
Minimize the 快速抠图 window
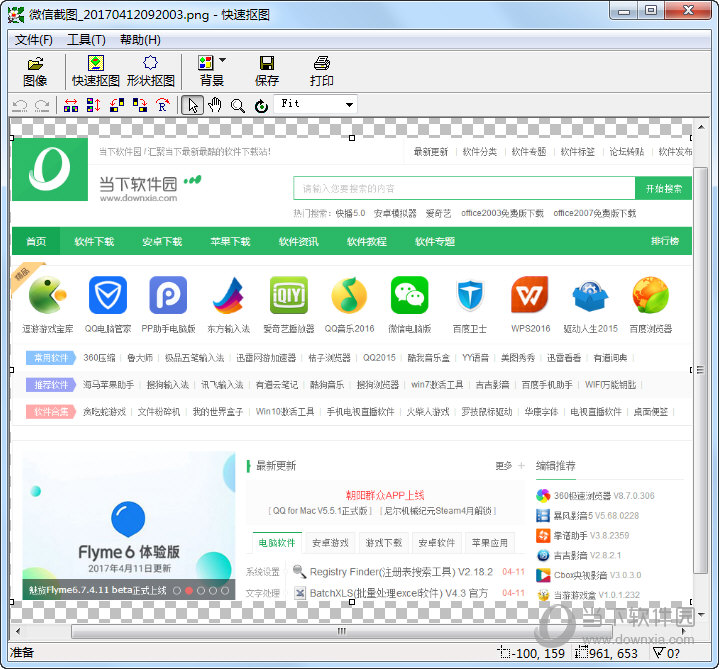(x=624, y=11)
